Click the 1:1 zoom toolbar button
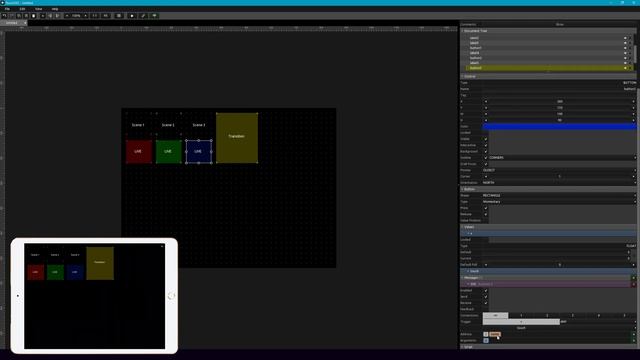The height and width of the screenshot is (360, 640). coord(95,16)
